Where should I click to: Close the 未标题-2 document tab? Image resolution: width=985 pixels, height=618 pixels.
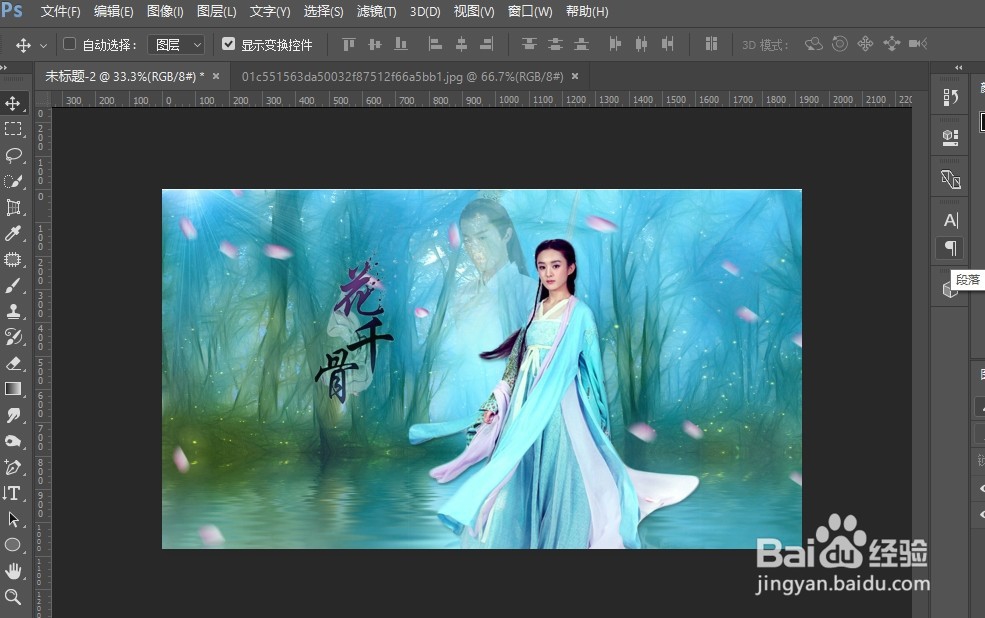216,76
